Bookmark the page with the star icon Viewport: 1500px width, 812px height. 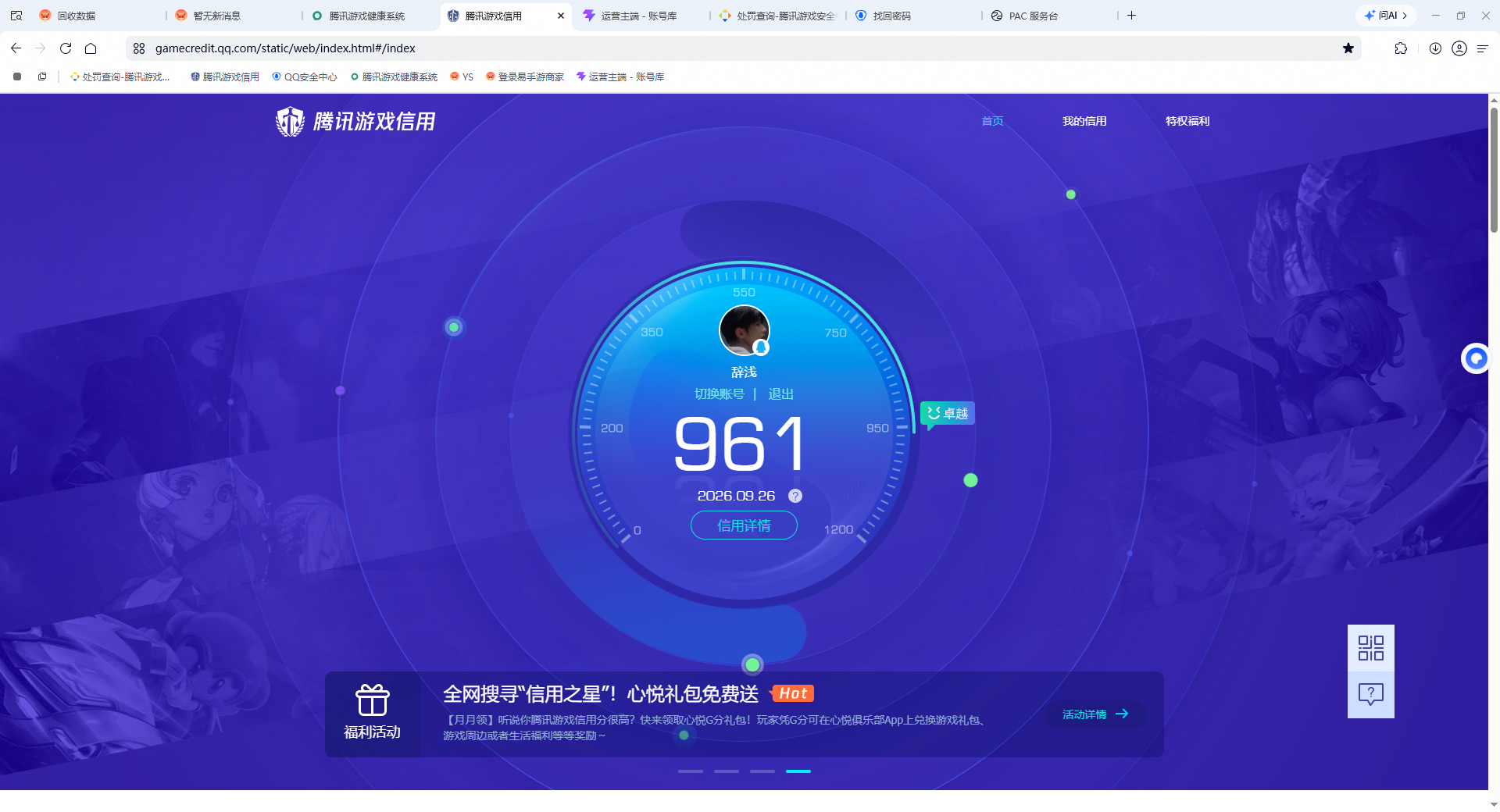tap(1348, 48)
